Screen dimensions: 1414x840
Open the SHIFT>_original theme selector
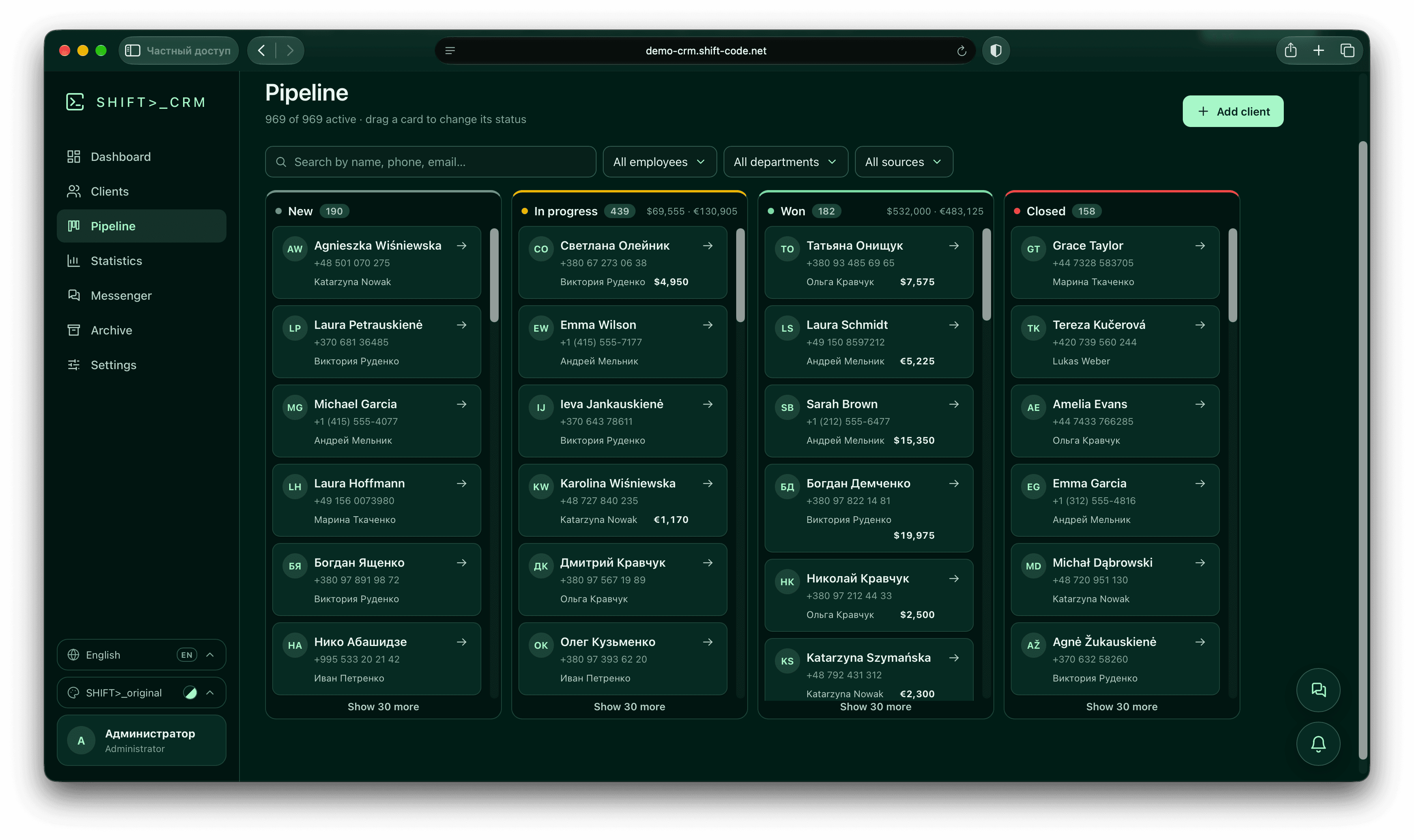(142, 693)
